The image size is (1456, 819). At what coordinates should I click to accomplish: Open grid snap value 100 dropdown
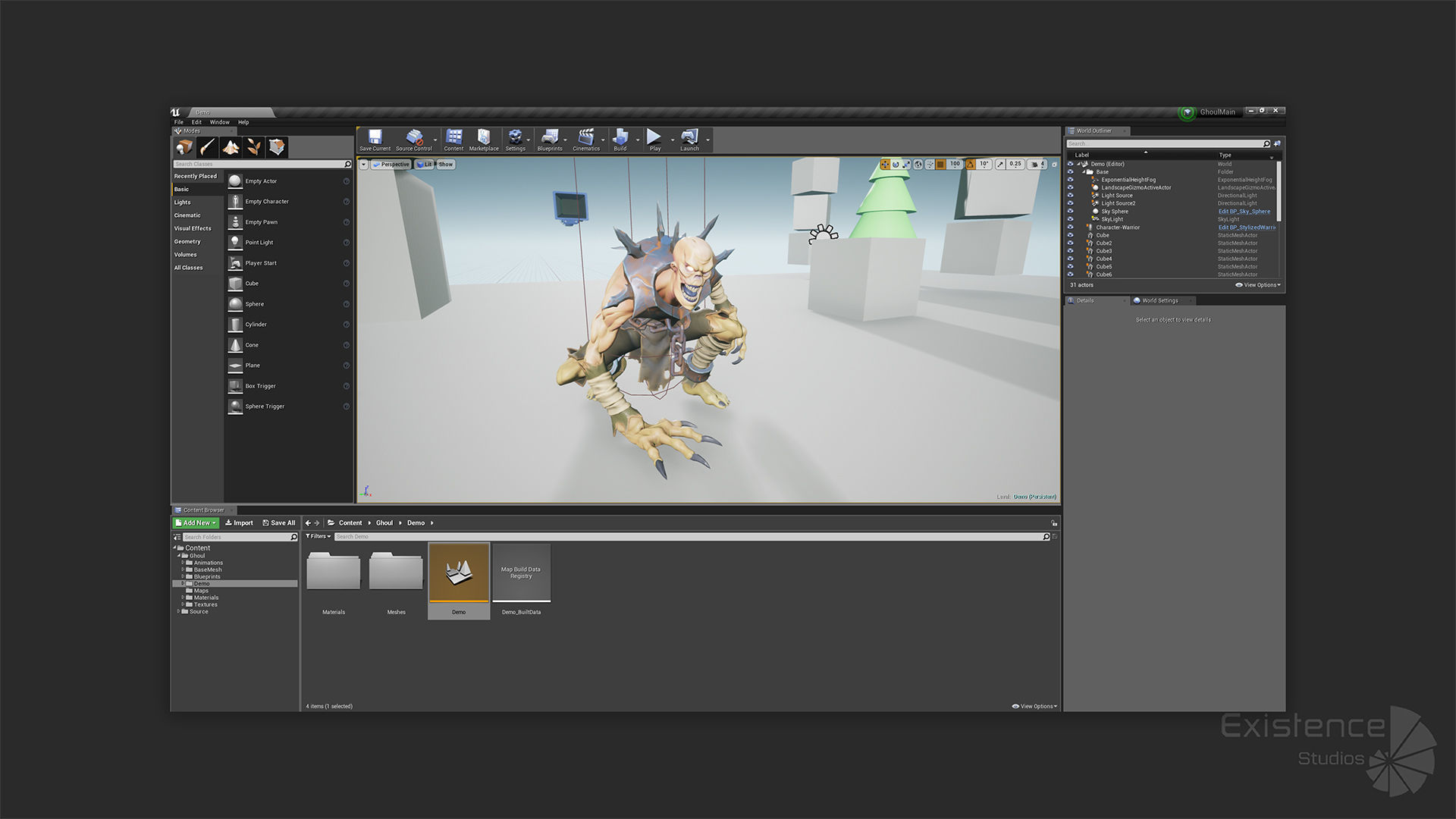(955, 164)
